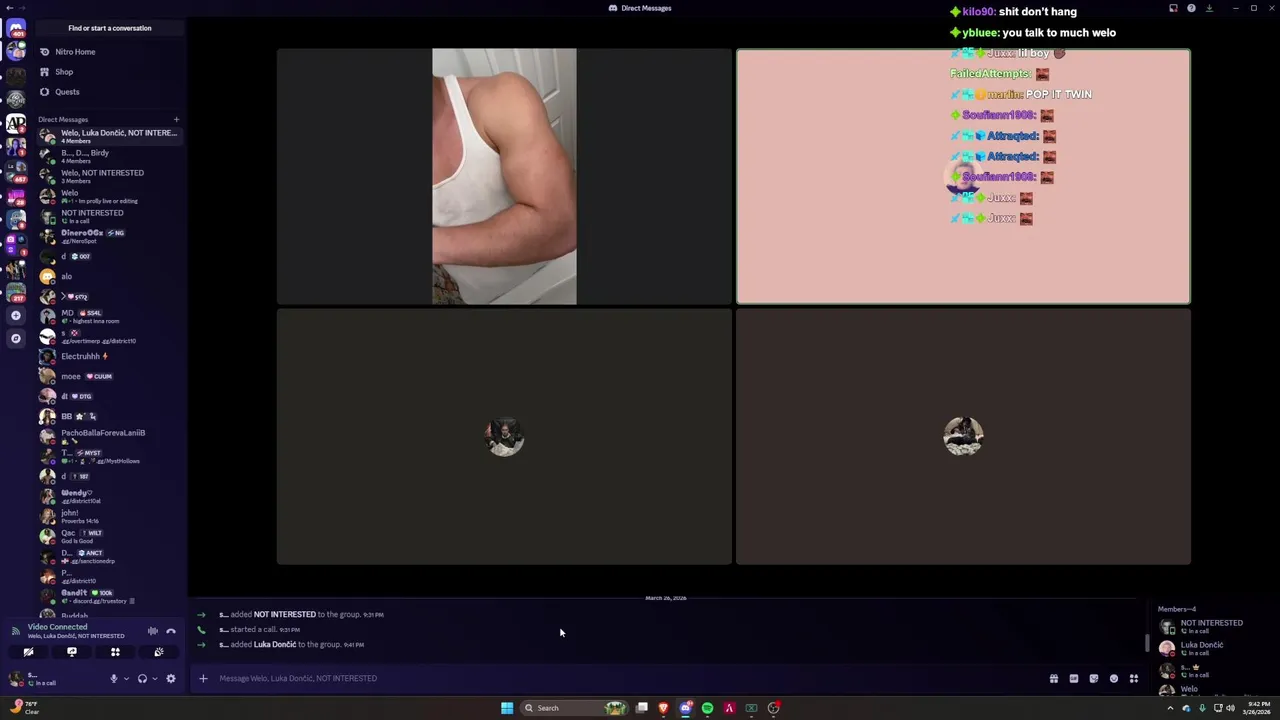The image size is (1280, 720).
Task: Select the webcam video tile with arm
Action: (x=504, y=176)
